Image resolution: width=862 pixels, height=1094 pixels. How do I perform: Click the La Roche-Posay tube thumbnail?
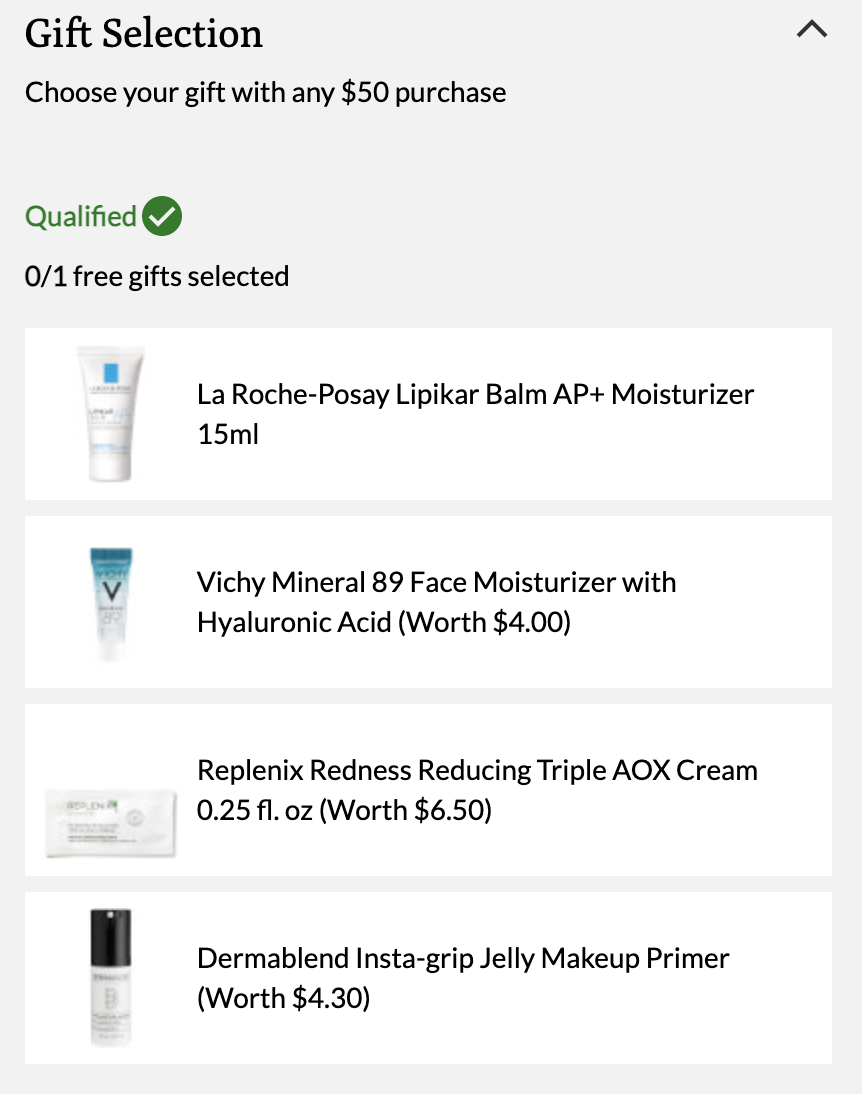(x=110, y=414)
